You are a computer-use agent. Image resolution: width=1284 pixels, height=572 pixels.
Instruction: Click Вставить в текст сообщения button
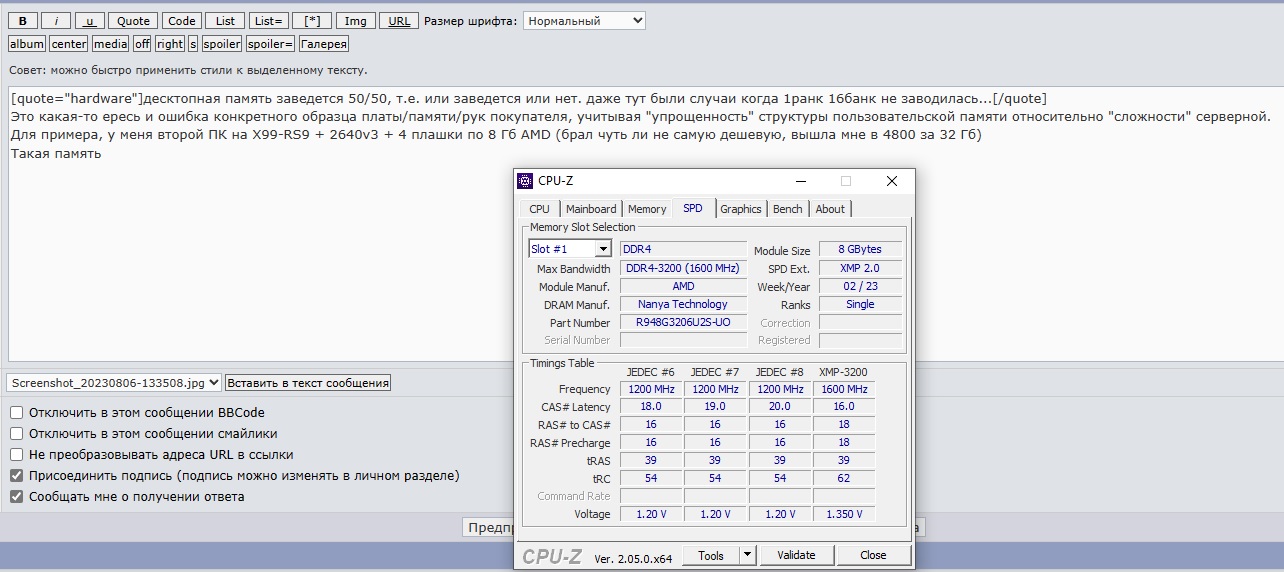(308, 383)
